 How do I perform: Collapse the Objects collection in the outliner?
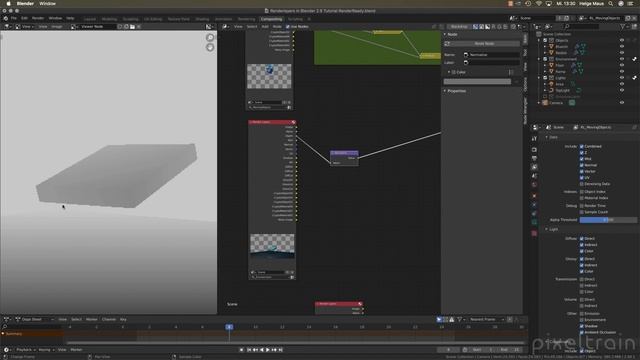(x=539, y=40)
